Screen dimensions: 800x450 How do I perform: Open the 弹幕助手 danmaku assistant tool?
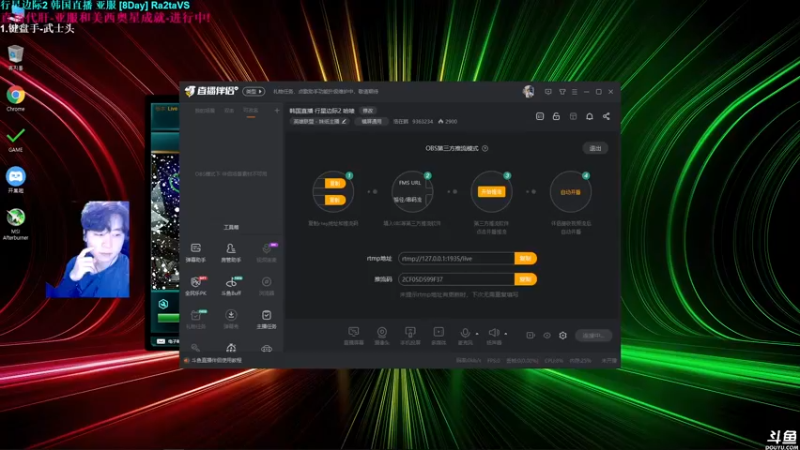195,253
